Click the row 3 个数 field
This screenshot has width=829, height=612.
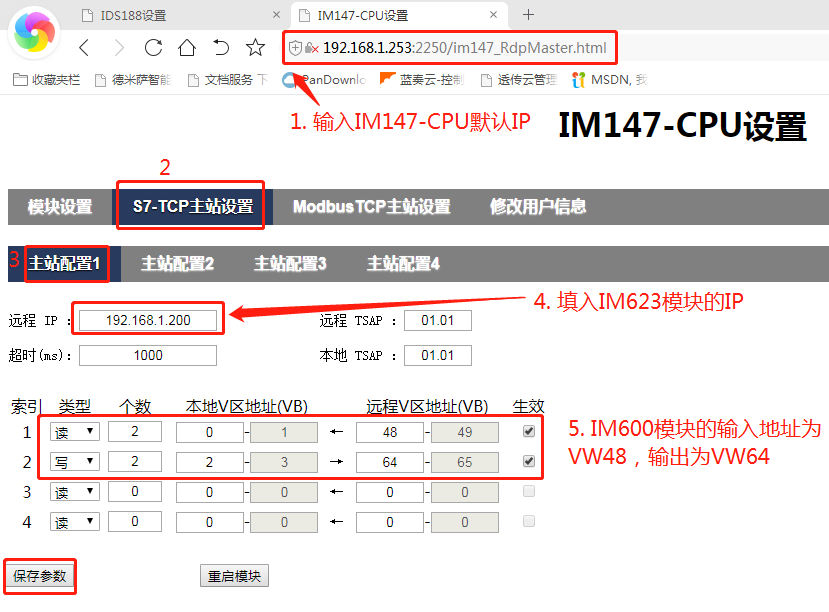pos(135,492)
